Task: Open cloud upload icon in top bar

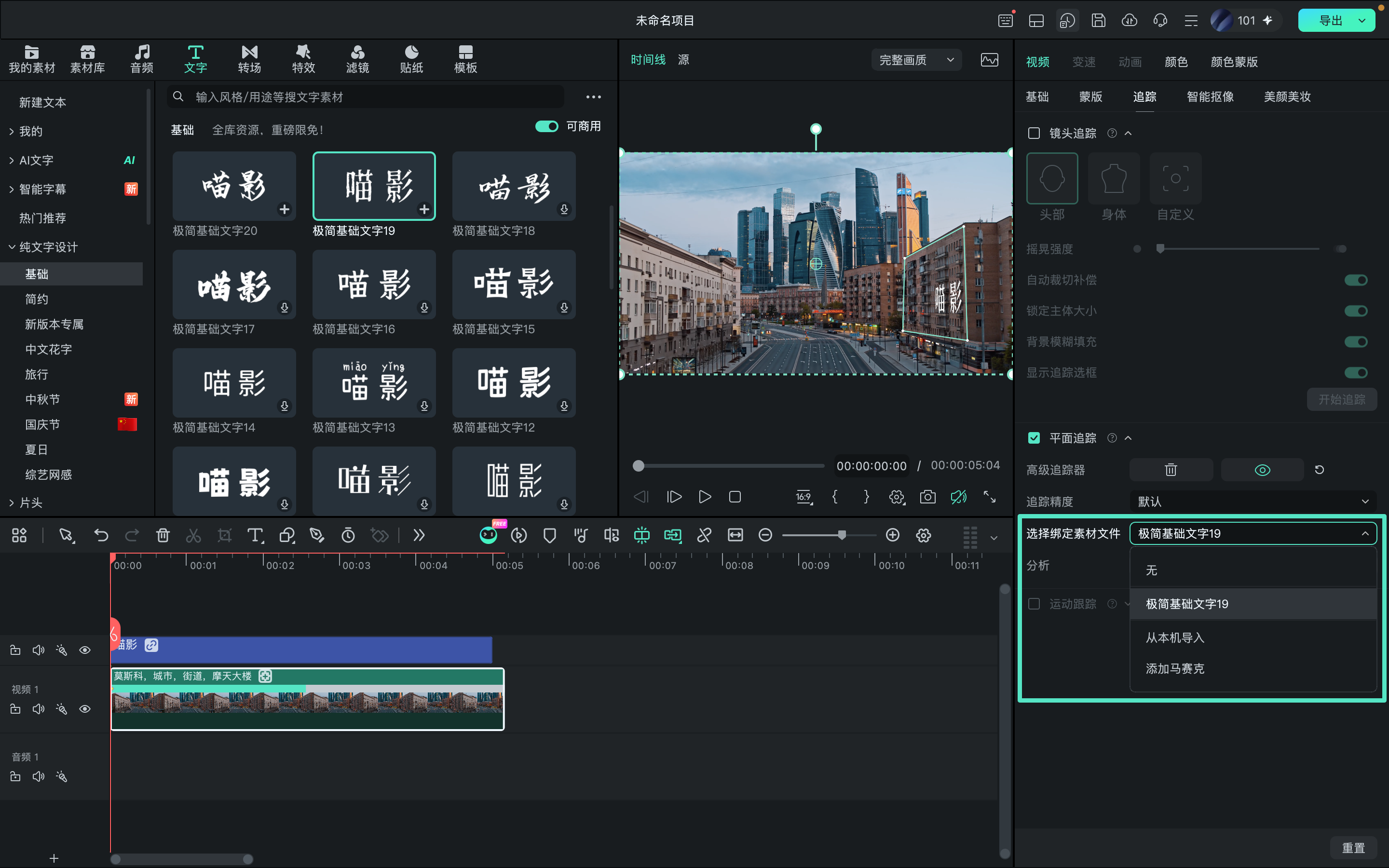Action: [1129, 20]
